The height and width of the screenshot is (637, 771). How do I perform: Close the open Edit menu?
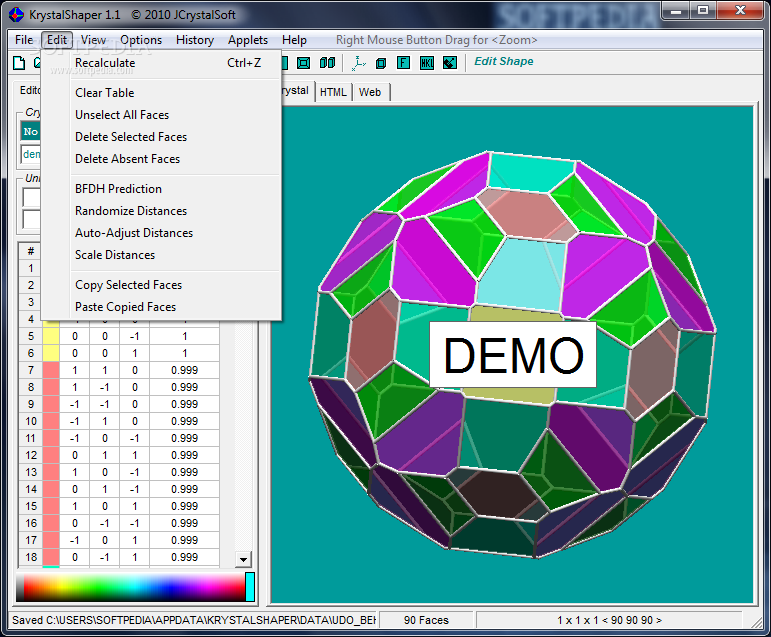pyautogui.click(x=57, y=40)
